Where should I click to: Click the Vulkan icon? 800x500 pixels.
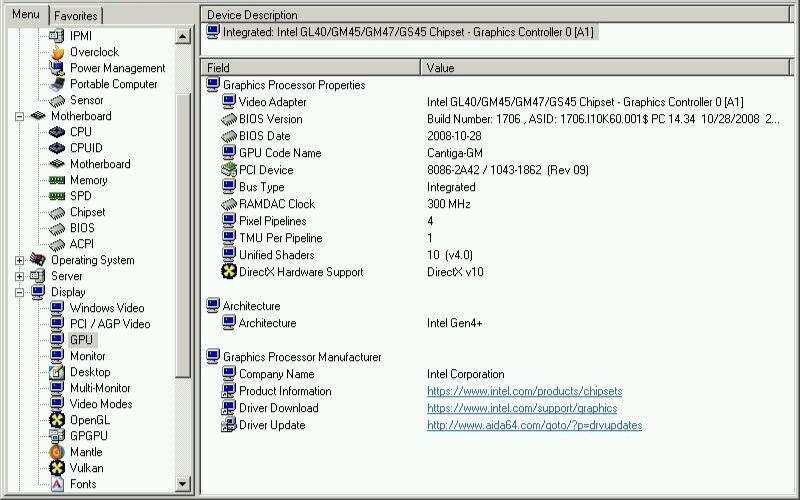pos(57,468)
